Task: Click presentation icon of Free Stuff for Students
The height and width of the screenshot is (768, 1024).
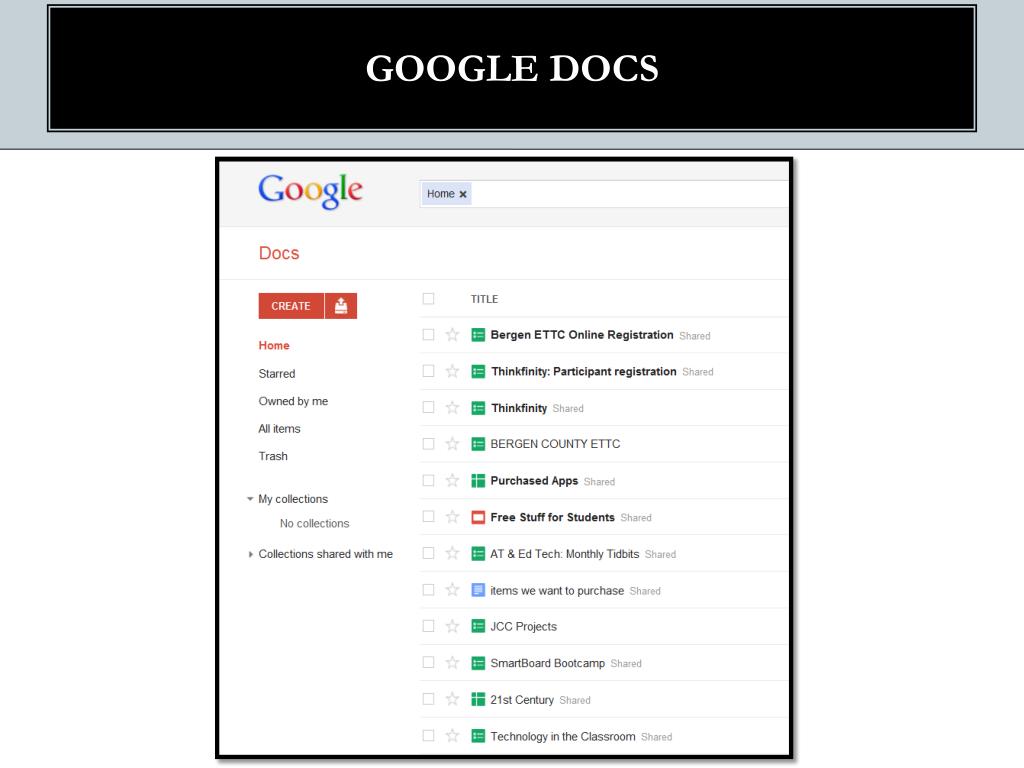Action: 478,517
